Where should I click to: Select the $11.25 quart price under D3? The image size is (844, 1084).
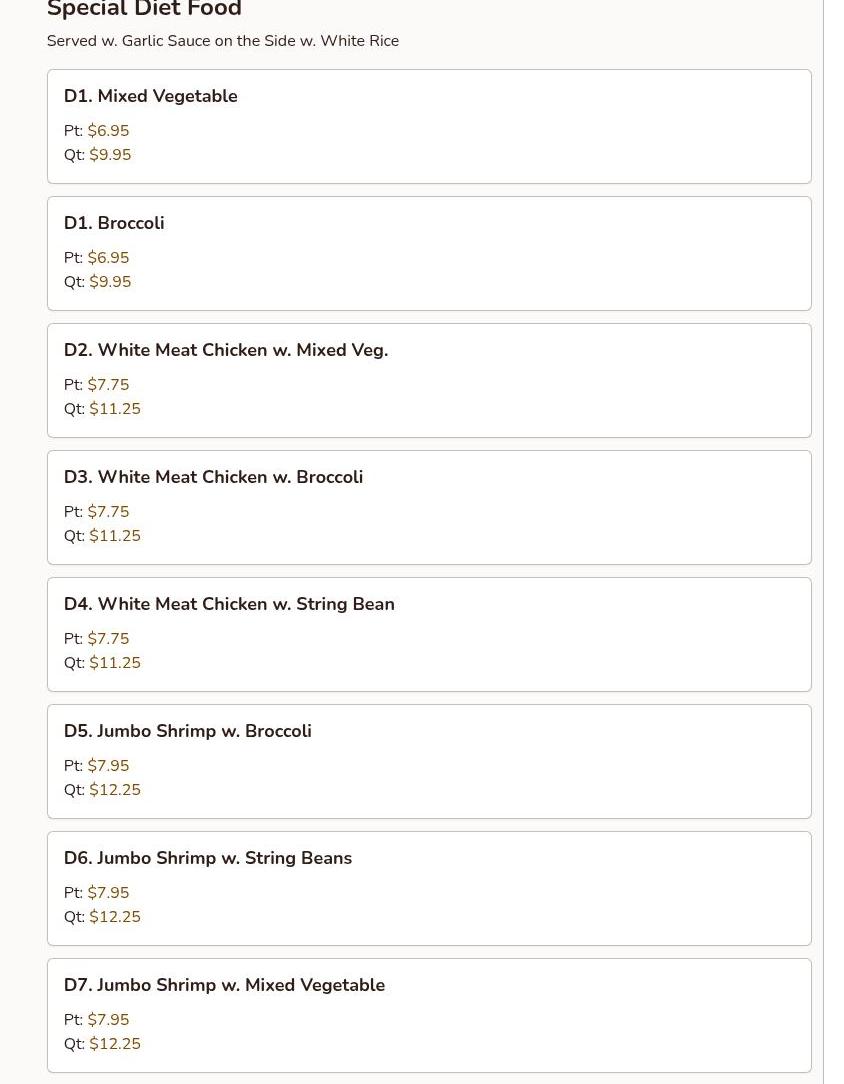pyautogui.click(x=115, y=536)
